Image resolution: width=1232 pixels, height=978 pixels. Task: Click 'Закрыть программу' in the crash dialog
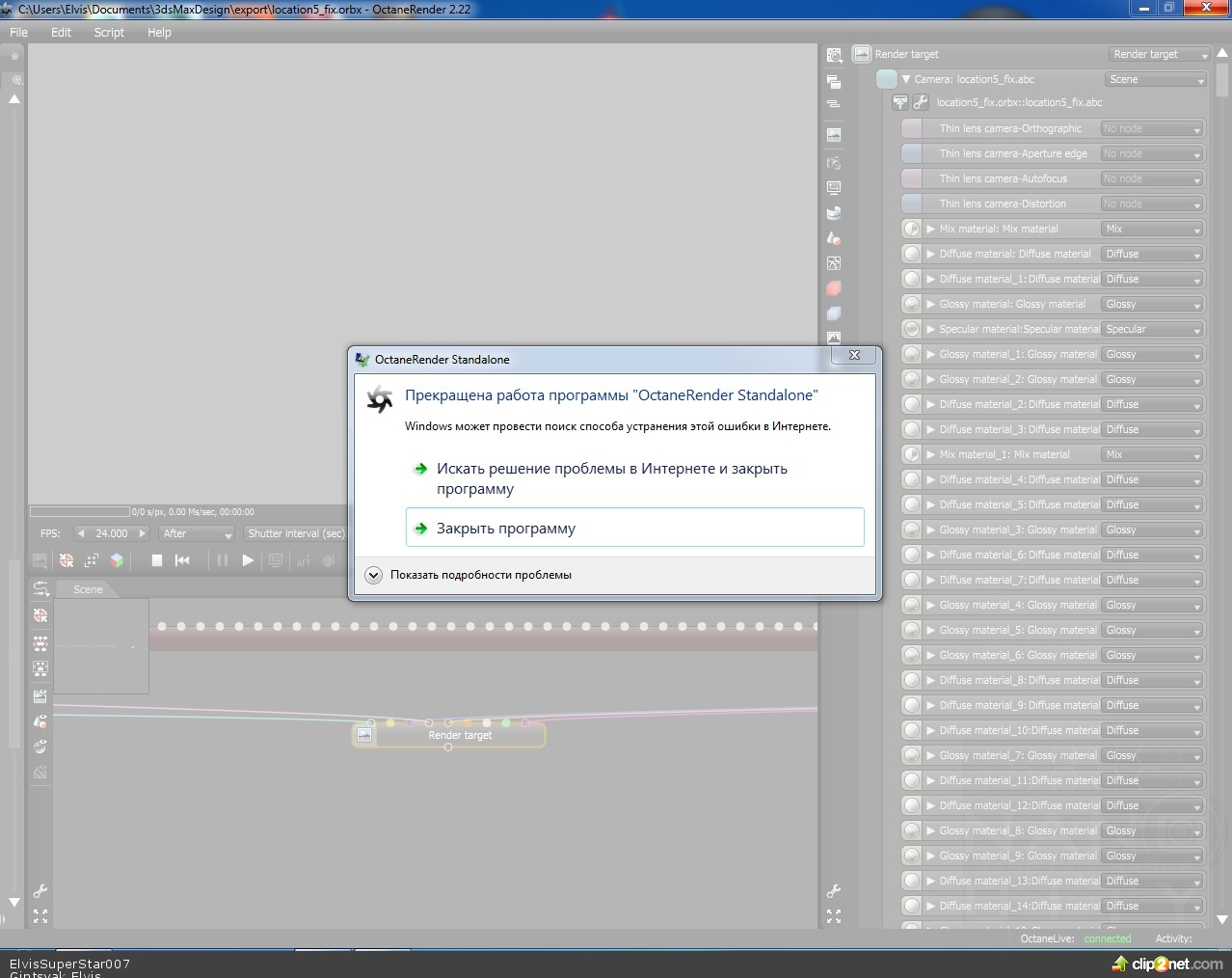tap(634, 528)
